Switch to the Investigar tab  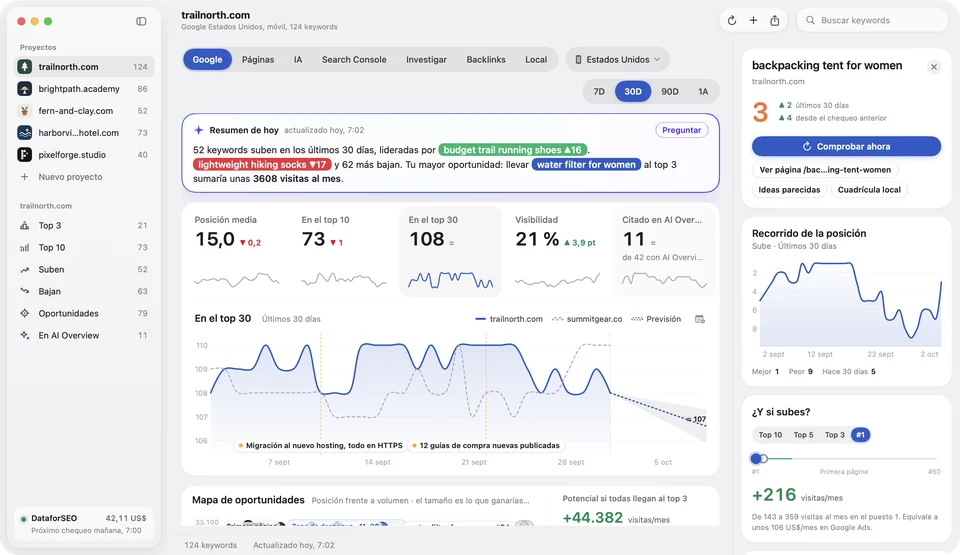pos(426,59)
